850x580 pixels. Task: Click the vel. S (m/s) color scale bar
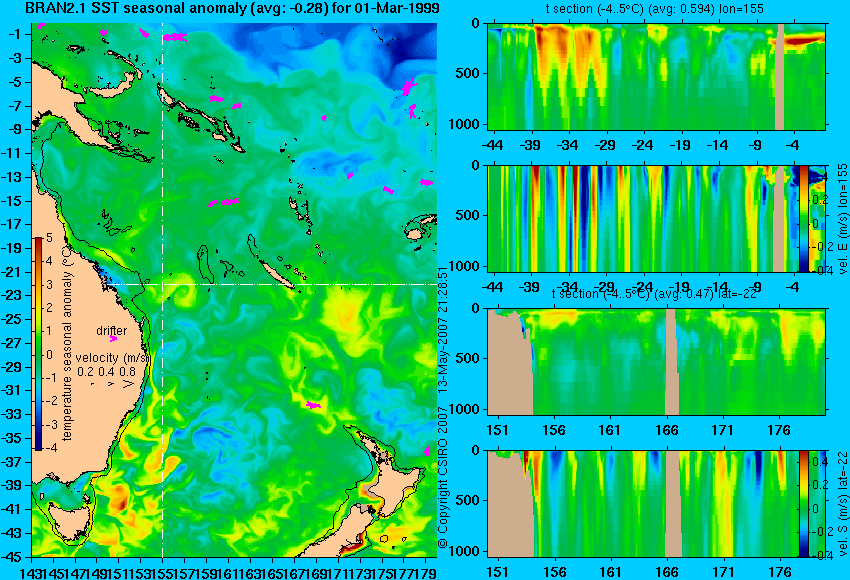[x=804, y=504]
